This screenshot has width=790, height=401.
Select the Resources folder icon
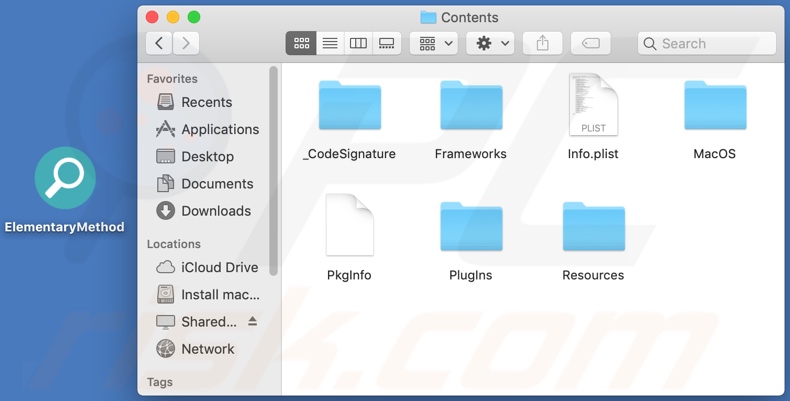tap(594, 226)
